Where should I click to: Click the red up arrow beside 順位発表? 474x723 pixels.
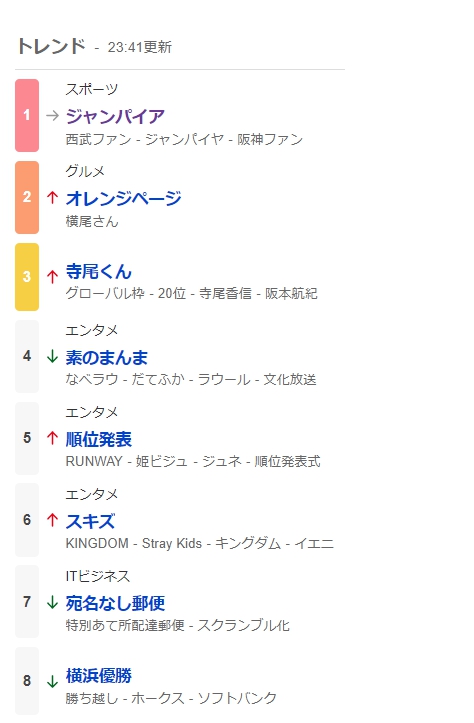click(x=53, y=438)
